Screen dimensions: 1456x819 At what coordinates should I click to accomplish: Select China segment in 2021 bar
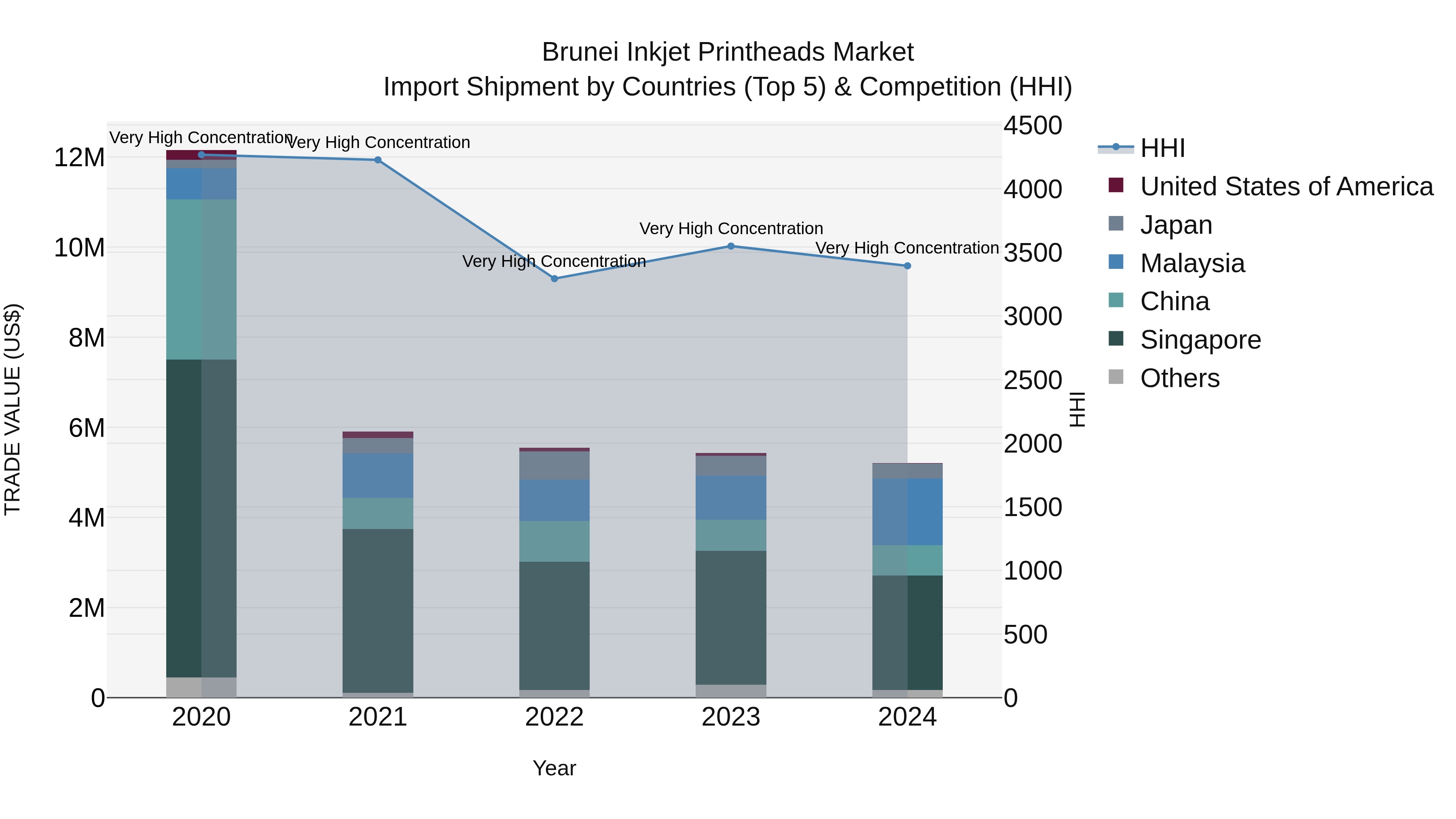pos(378,513)
